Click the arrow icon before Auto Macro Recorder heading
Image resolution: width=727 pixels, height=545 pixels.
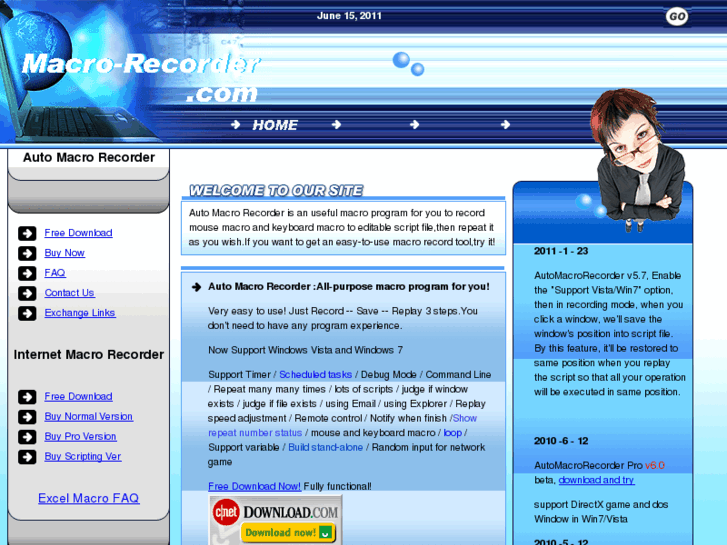(196, 287)
